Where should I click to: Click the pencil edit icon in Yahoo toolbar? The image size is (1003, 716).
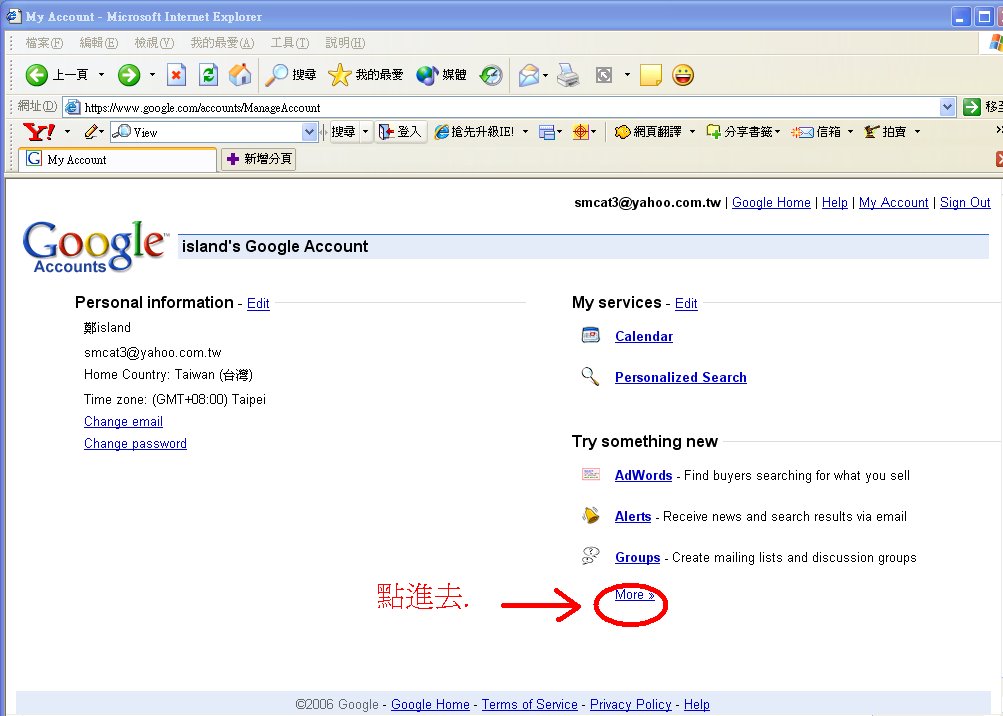[91, 132]
